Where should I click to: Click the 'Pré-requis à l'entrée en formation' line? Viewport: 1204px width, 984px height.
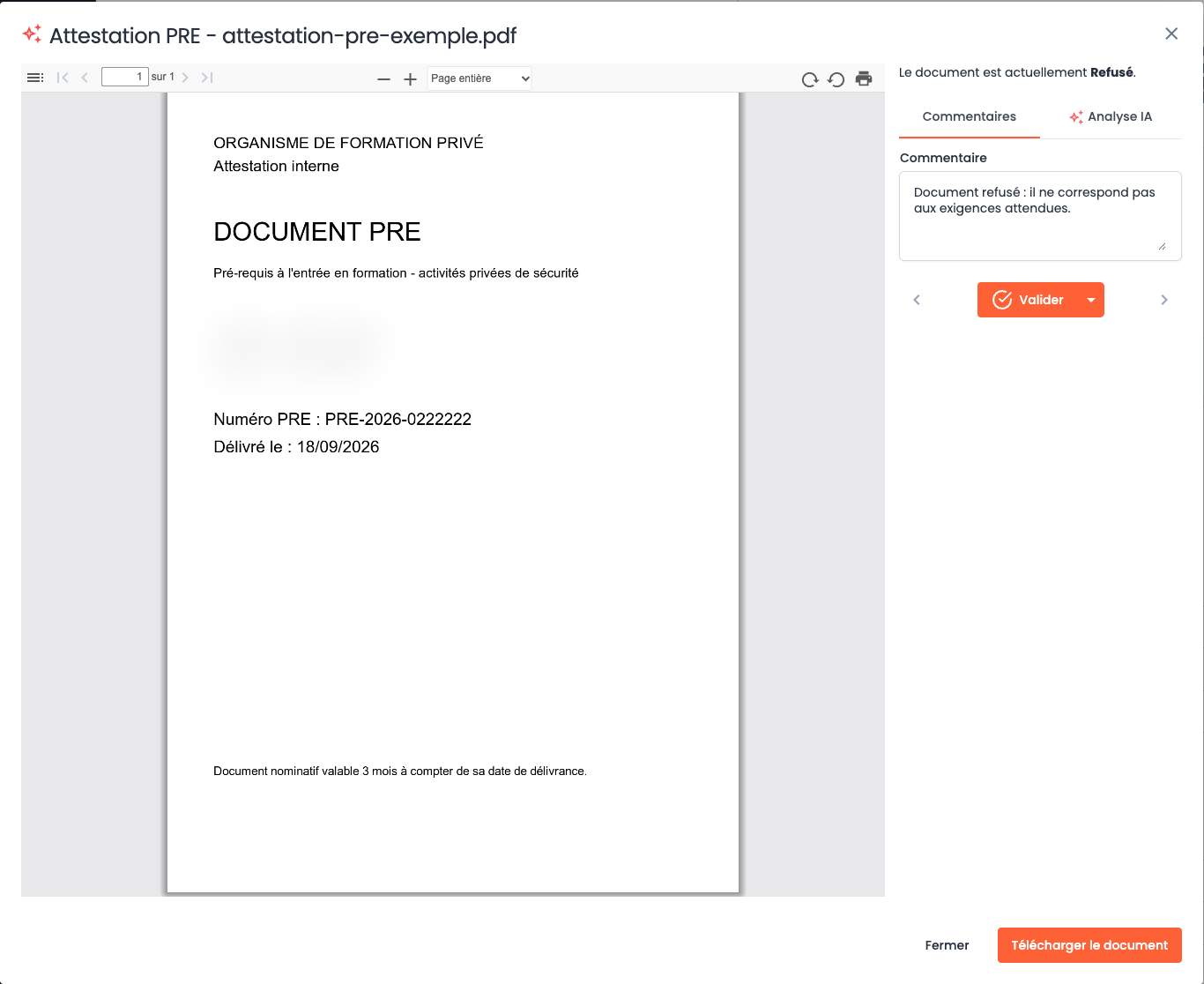(396, 273)
